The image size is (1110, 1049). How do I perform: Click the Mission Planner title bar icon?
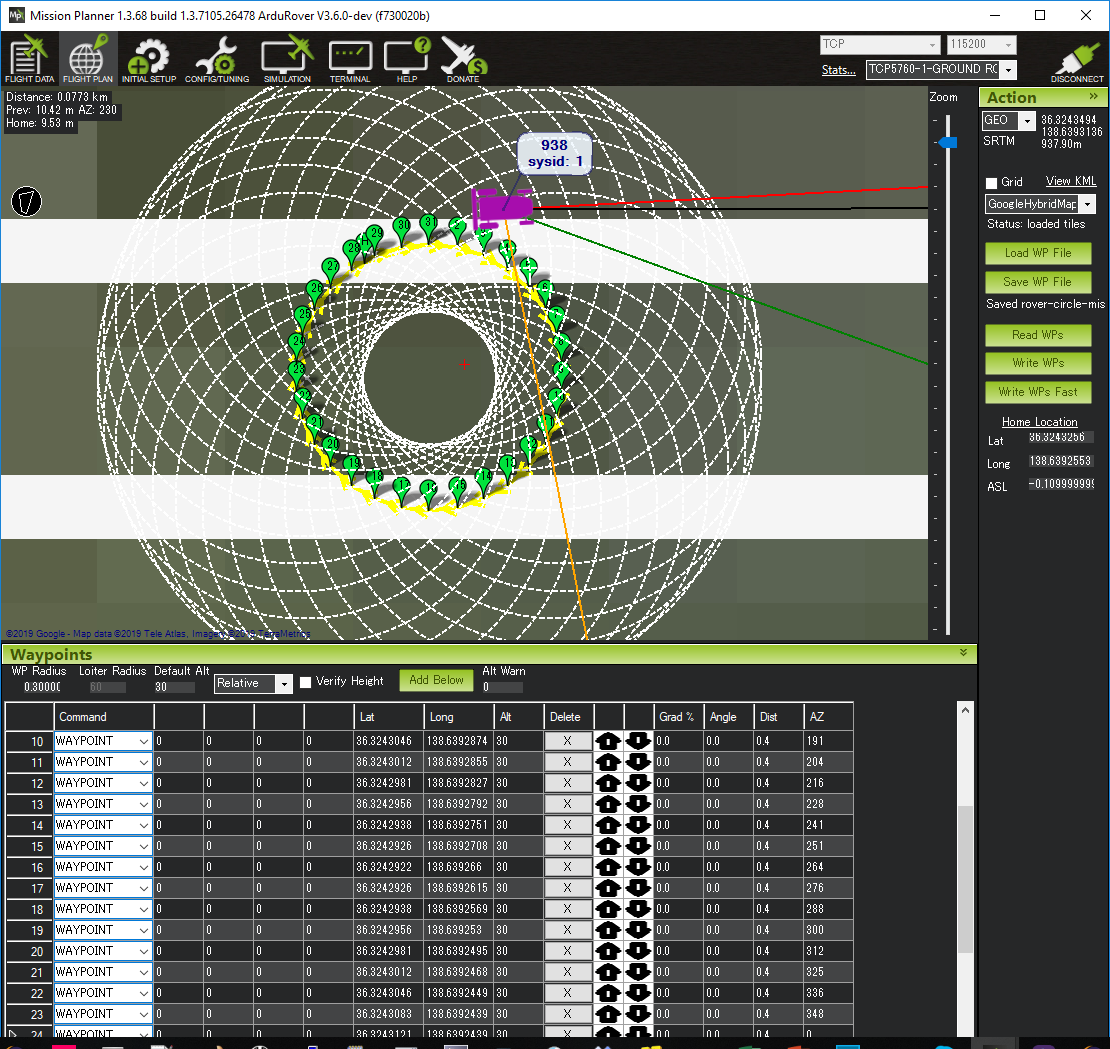click(x=16, y=15)
